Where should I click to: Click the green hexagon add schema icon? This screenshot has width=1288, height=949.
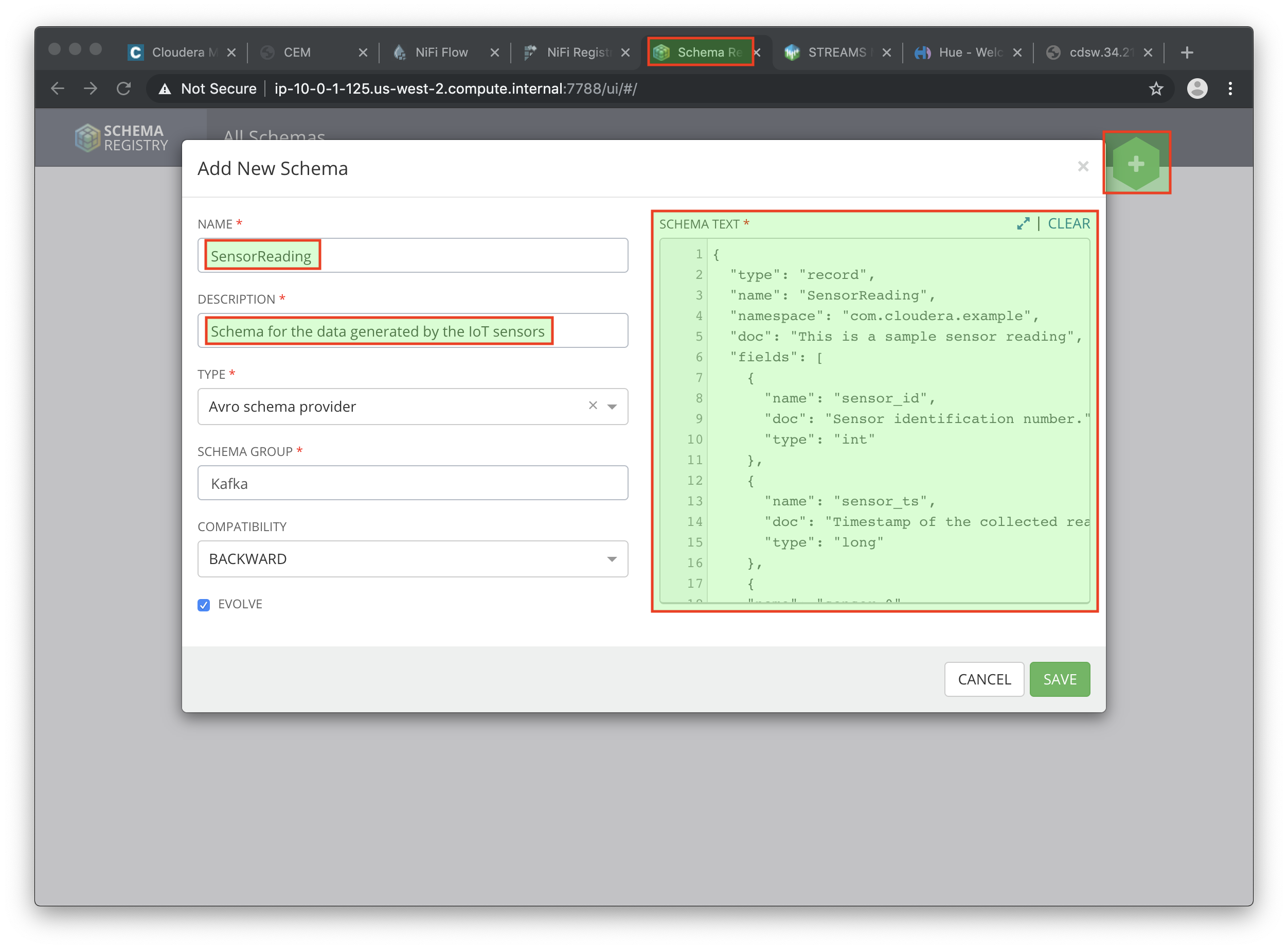pyautogui.click(x=1135, y=164)
